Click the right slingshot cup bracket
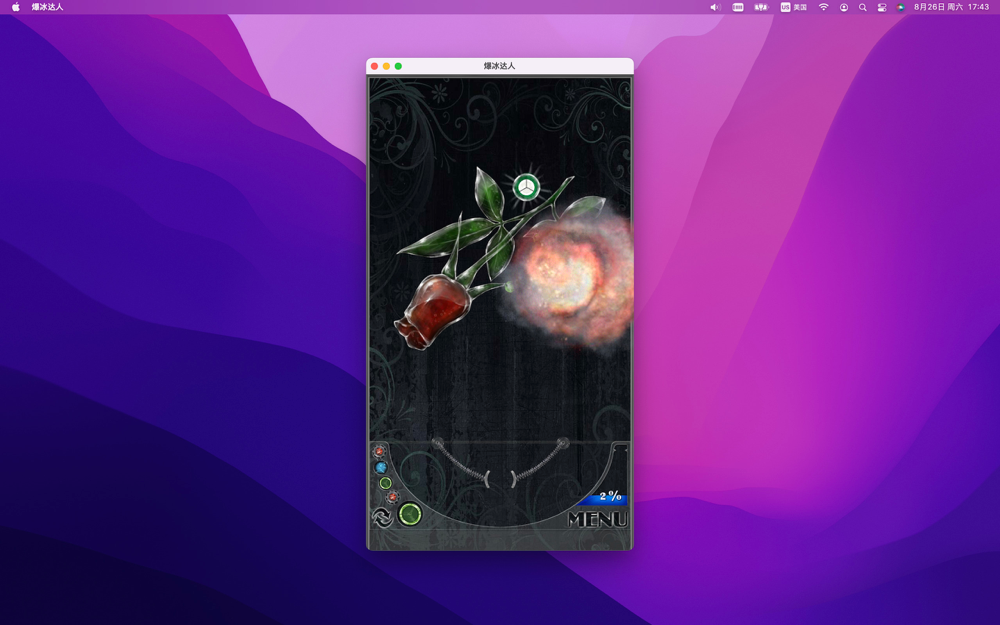The image size is (1000, 625). coord(513,478)
